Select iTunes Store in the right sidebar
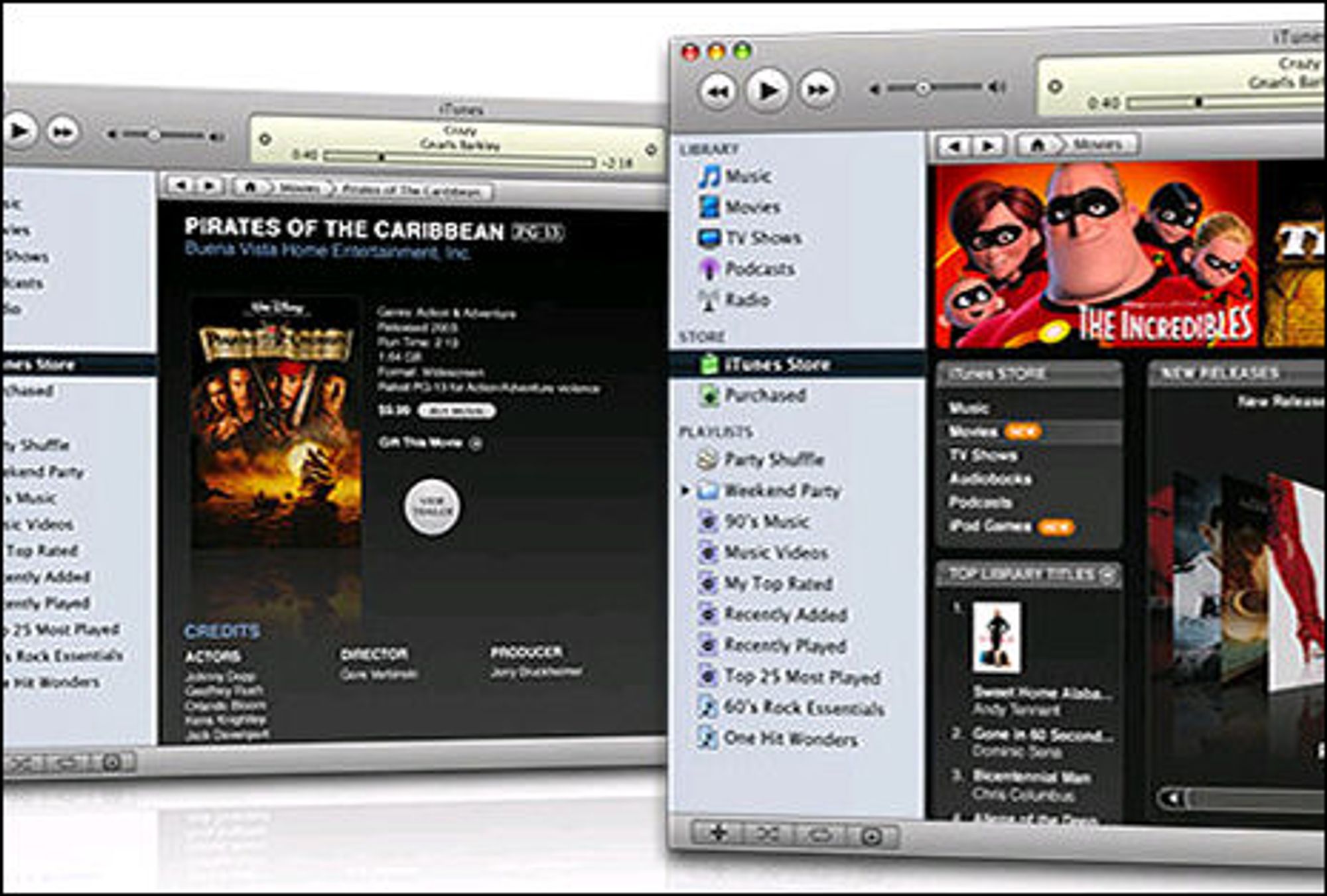Image resolution: width=1327 pixels, height=896 pixels. [x=797, y=364]
